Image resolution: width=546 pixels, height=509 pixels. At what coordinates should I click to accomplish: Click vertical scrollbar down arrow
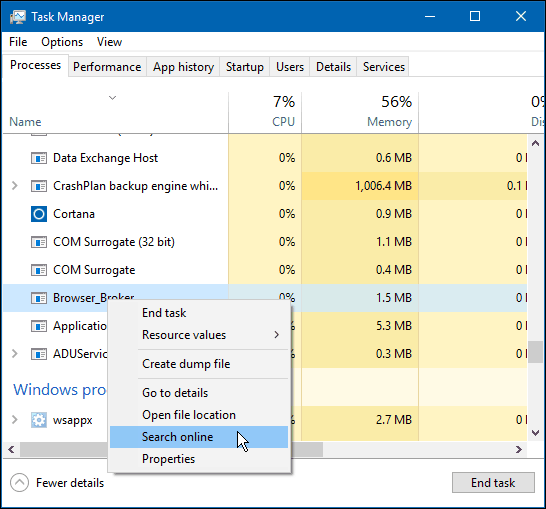point(536,433)
